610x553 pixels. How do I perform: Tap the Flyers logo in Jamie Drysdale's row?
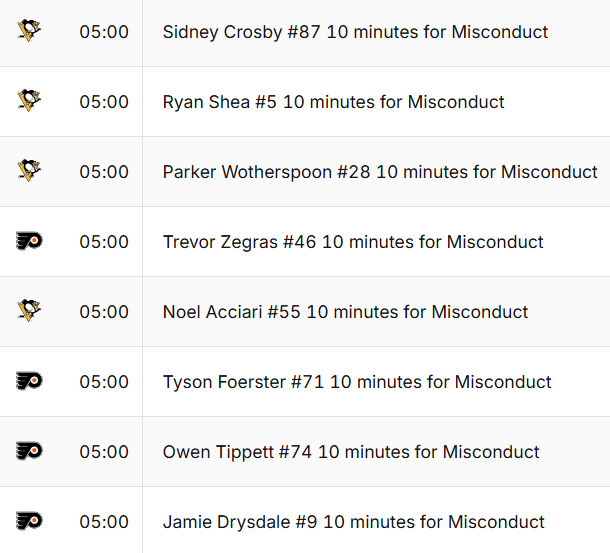(29, 521)
